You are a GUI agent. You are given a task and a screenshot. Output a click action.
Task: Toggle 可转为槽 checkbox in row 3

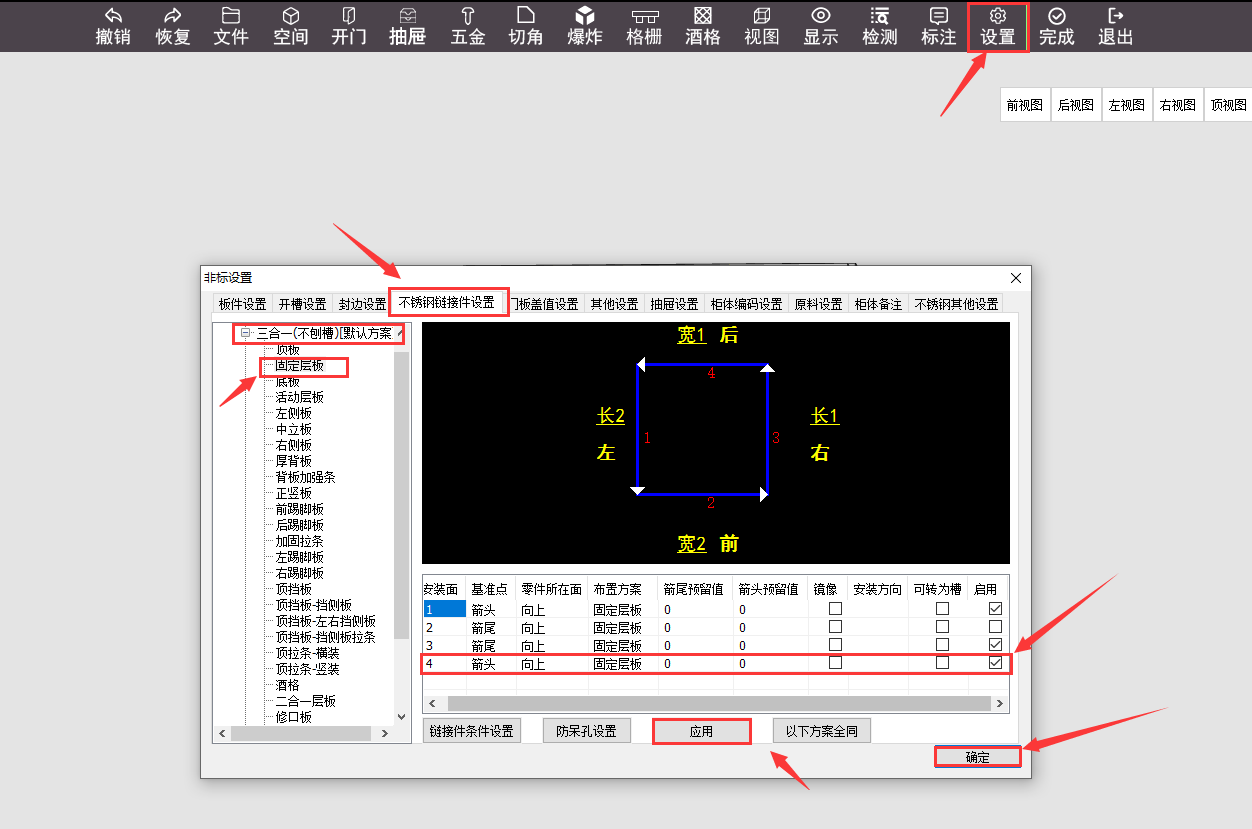[x=942, y=644]
